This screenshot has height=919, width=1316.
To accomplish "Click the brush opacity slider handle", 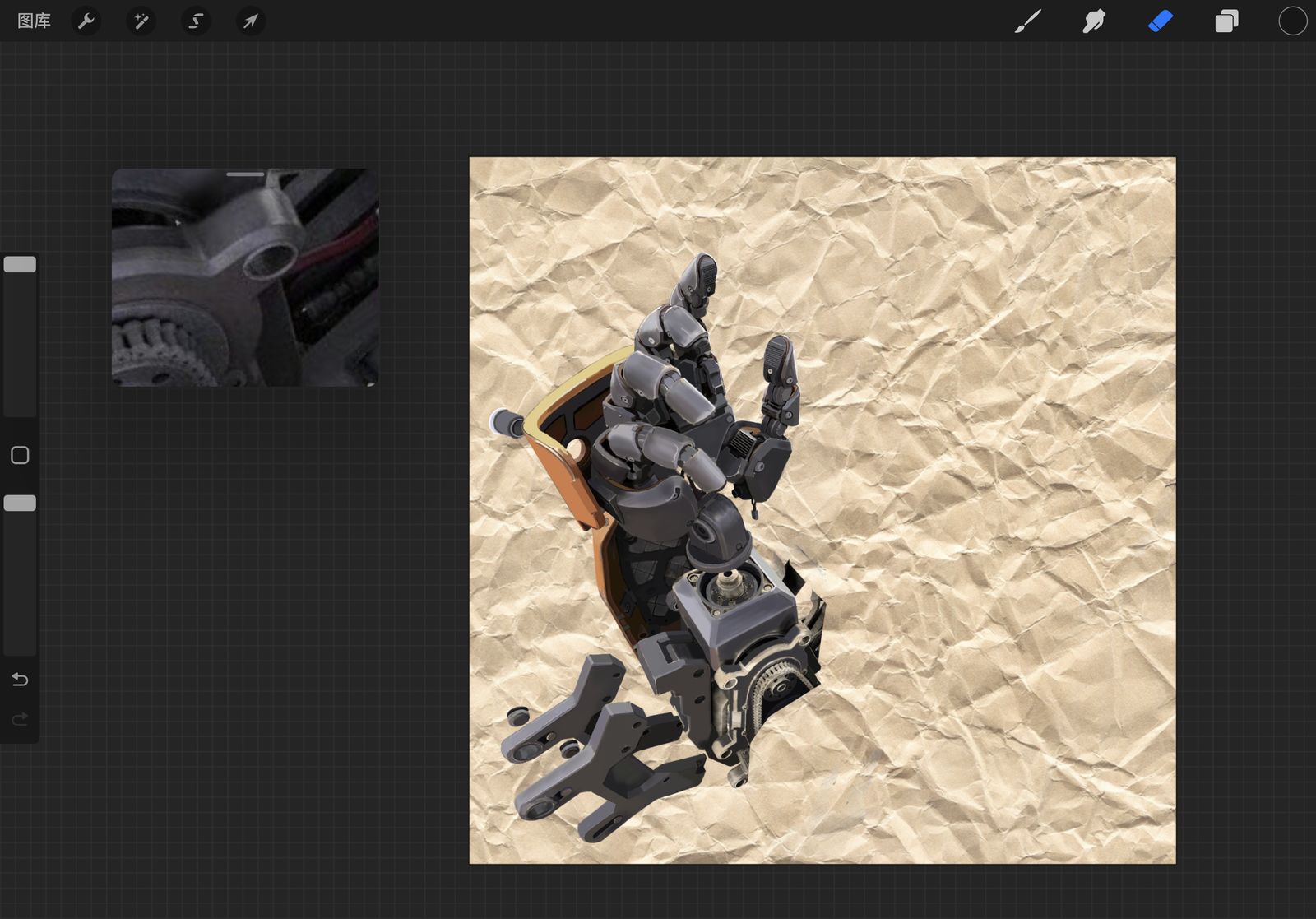I will tap(20, 503).
